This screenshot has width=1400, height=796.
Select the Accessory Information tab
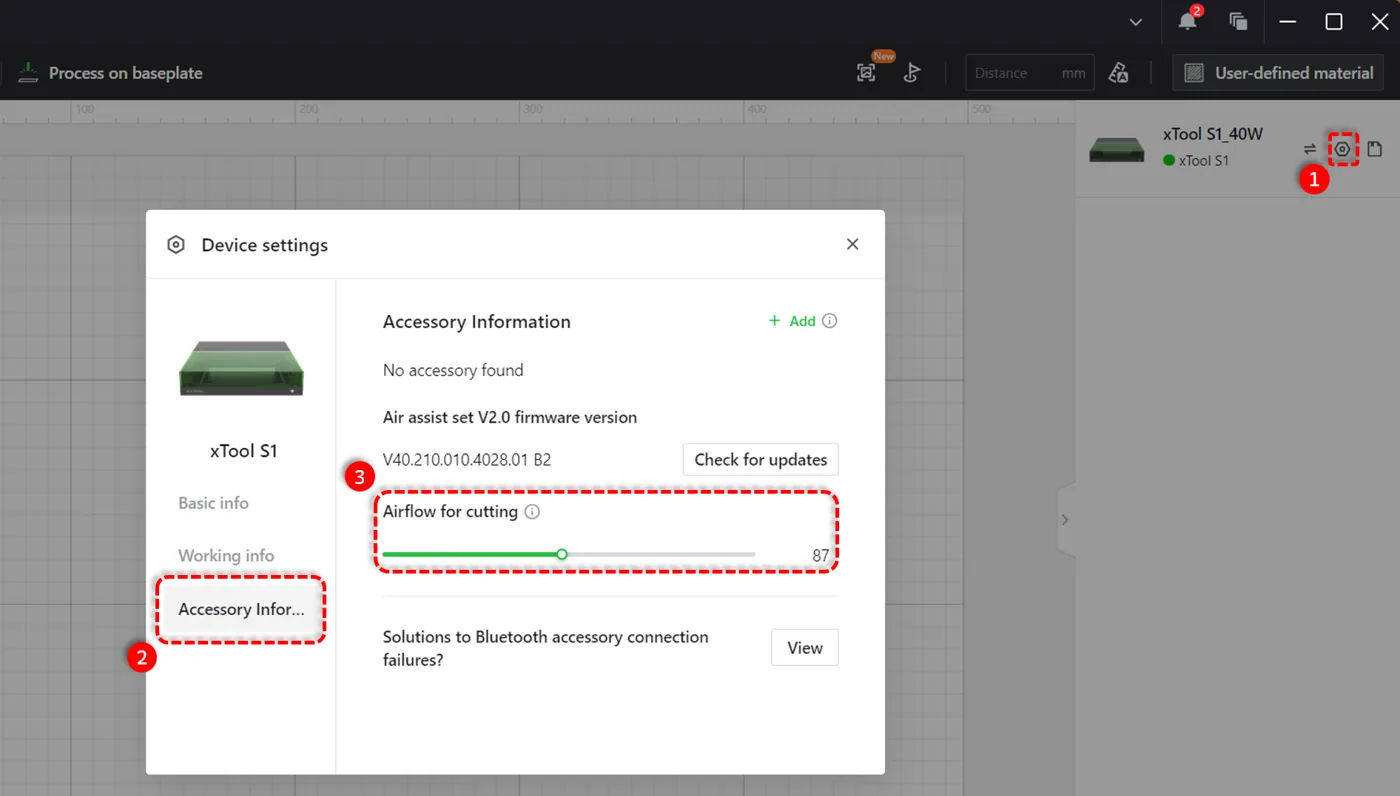(241, 609)
